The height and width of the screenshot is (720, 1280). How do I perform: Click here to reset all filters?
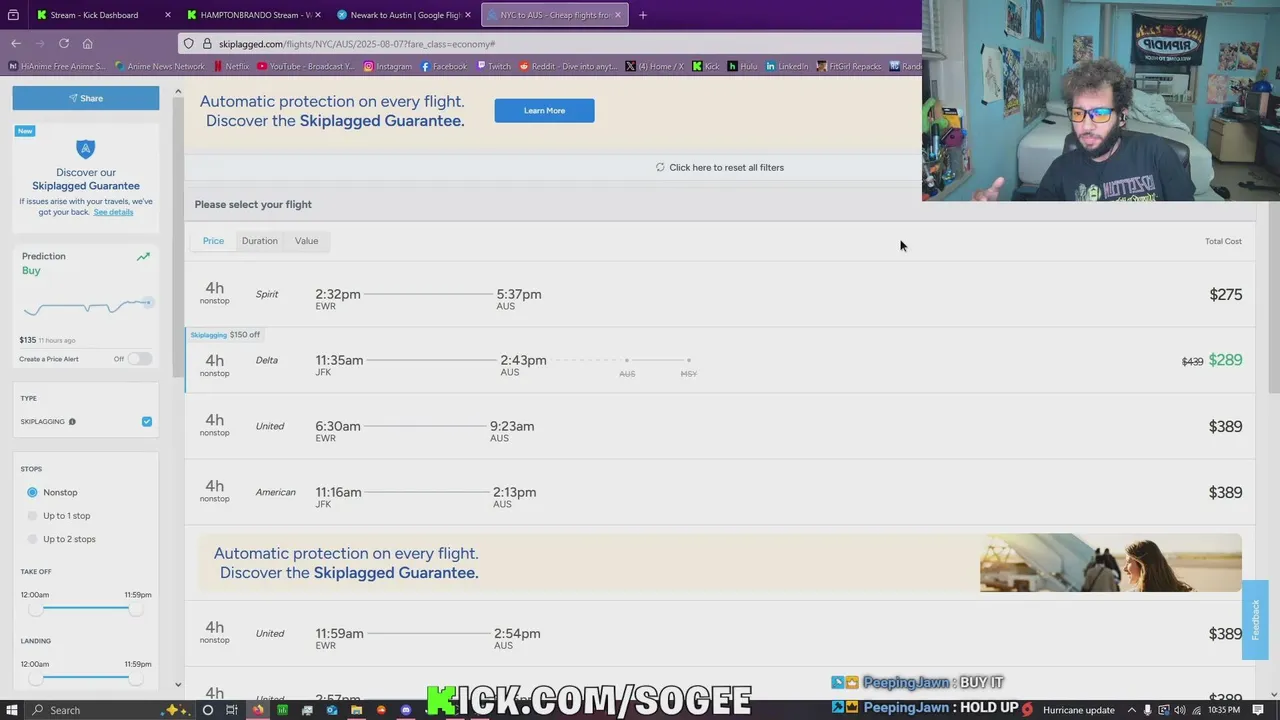(720, 167)
